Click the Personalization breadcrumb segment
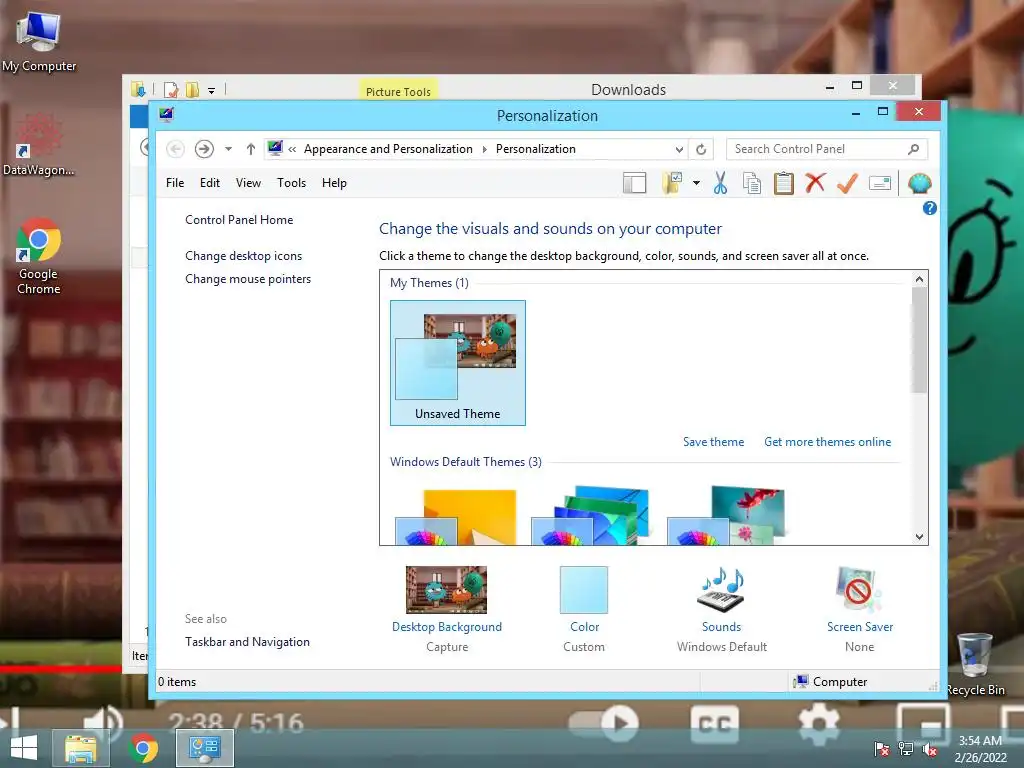The height and width of the screenshot is (768, 1024). [536, 150]
